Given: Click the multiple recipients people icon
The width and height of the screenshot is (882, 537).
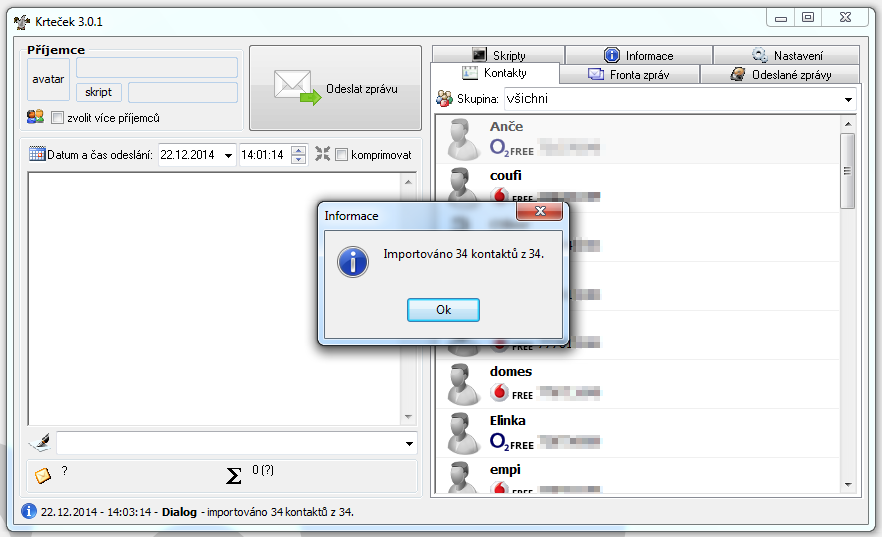Looking at the screenshot, I should click(x=36, y=117).
